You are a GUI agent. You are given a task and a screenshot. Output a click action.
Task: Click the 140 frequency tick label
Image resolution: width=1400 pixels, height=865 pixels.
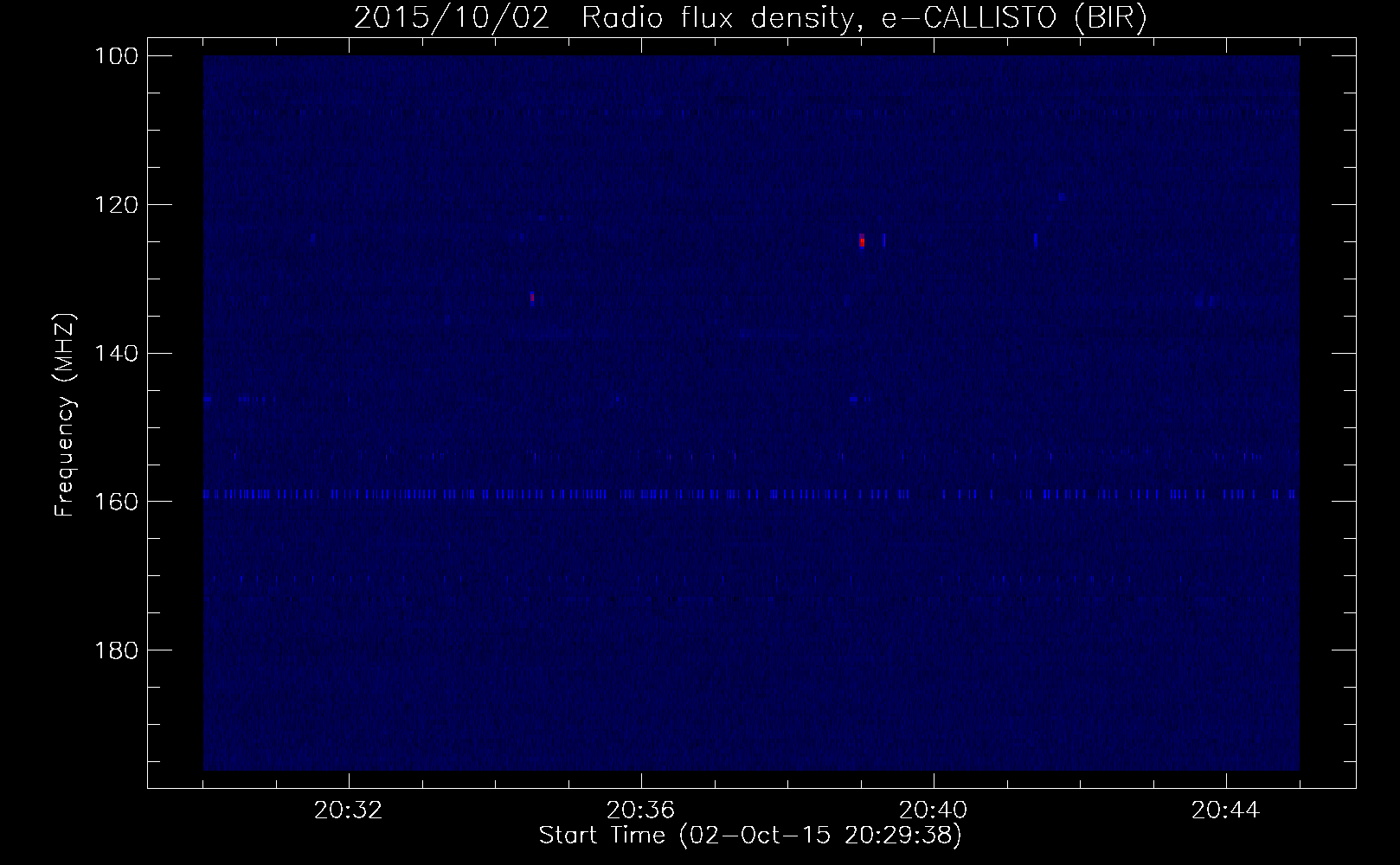click(x=117, y=353)
